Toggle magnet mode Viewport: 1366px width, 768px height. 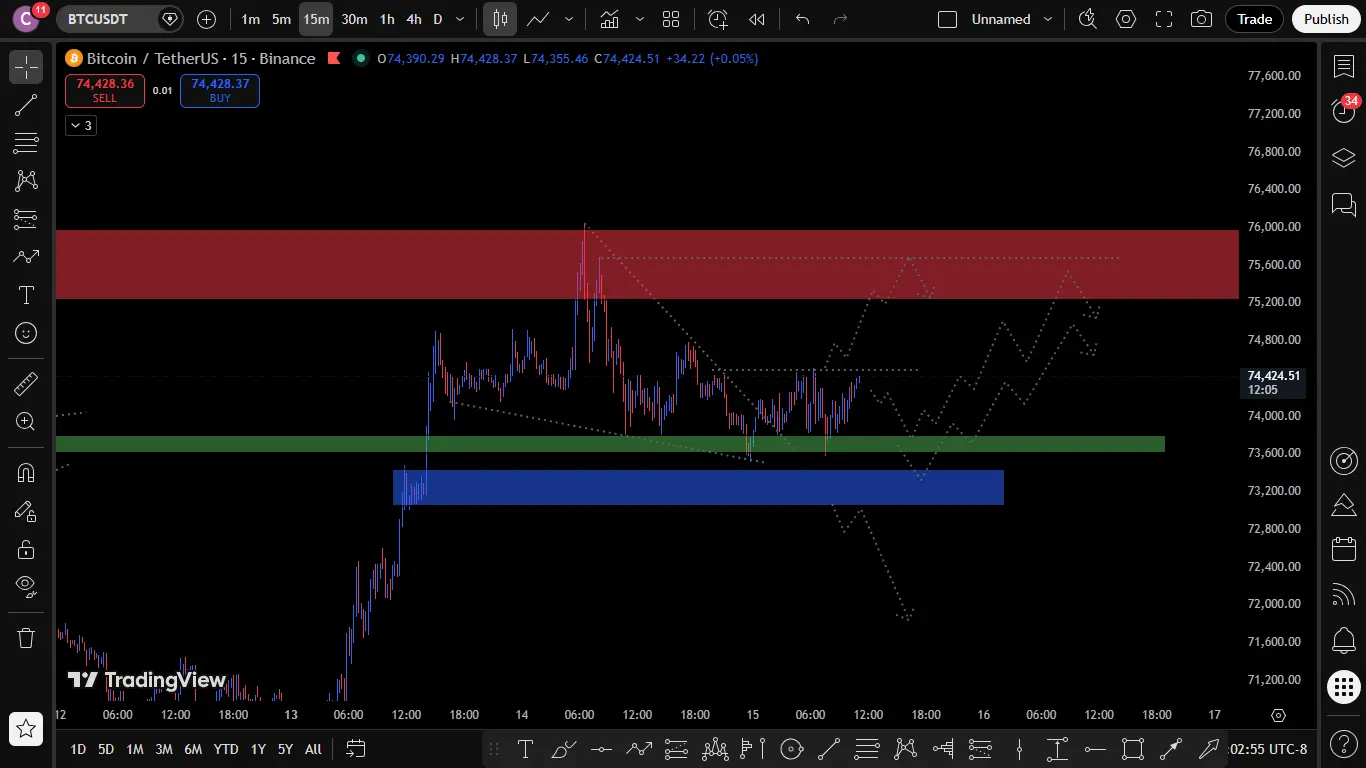[x=26, y=472]
